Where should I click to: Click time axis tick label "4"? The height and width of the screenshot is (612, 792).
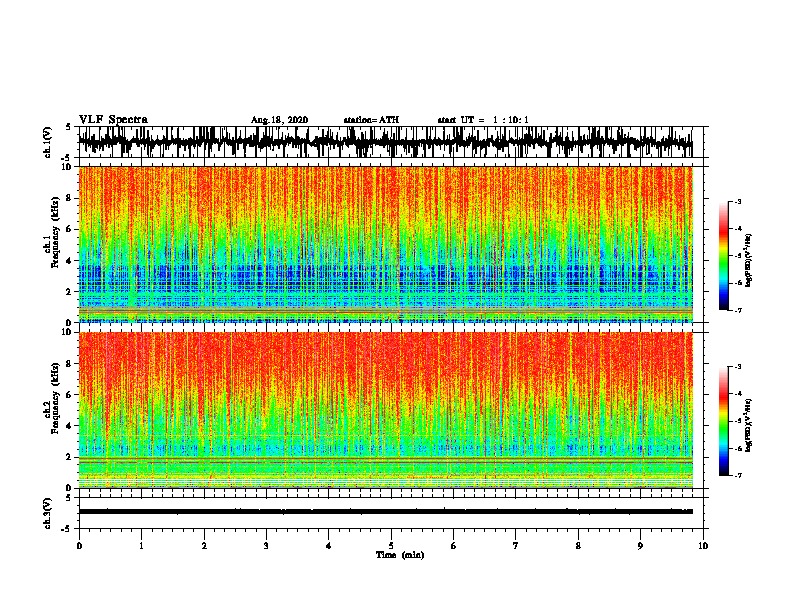pos(328,546)
